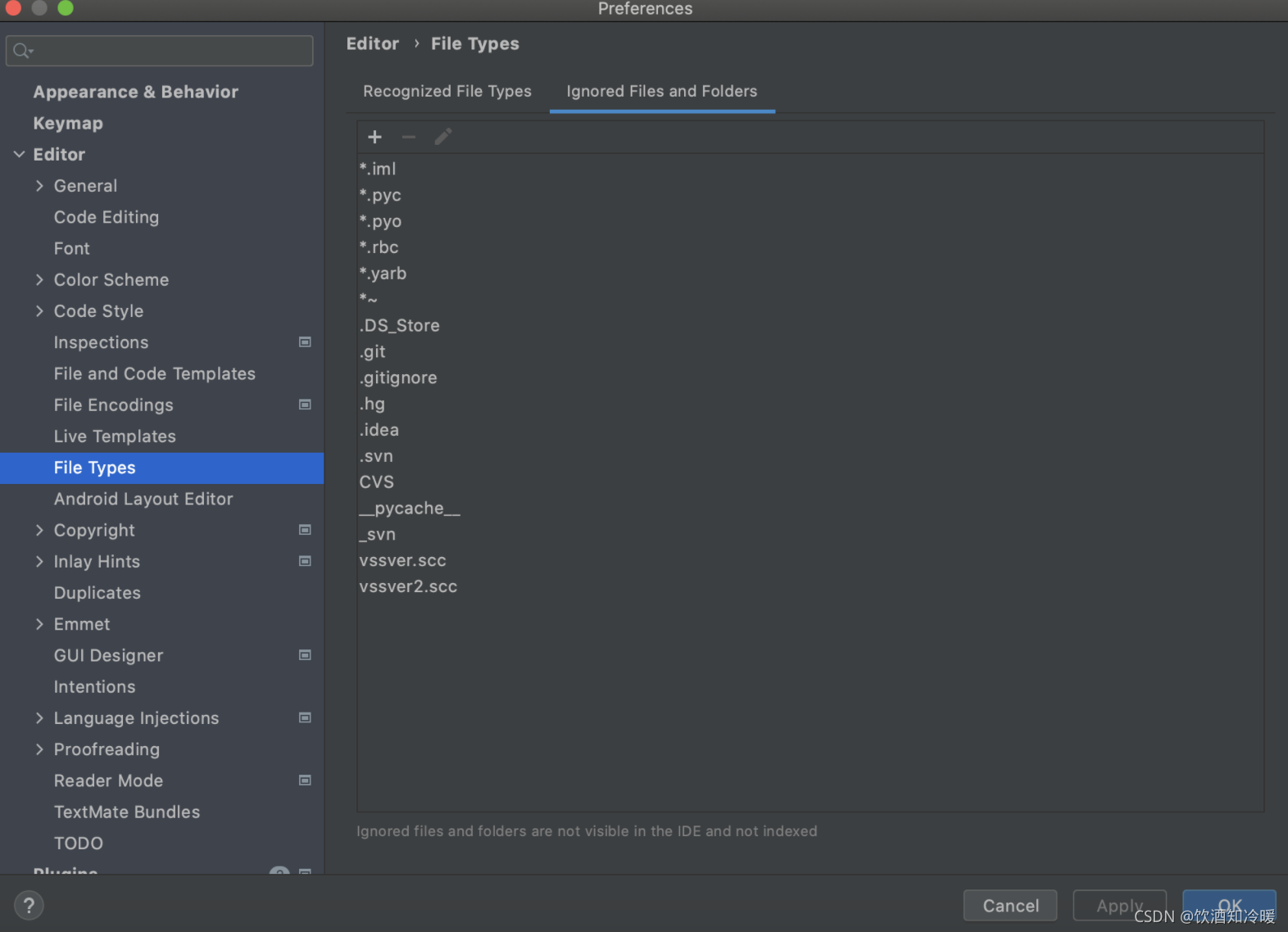Click project-level icon next to Inlay Hints

pyautogui.click(x=305, y=561)
